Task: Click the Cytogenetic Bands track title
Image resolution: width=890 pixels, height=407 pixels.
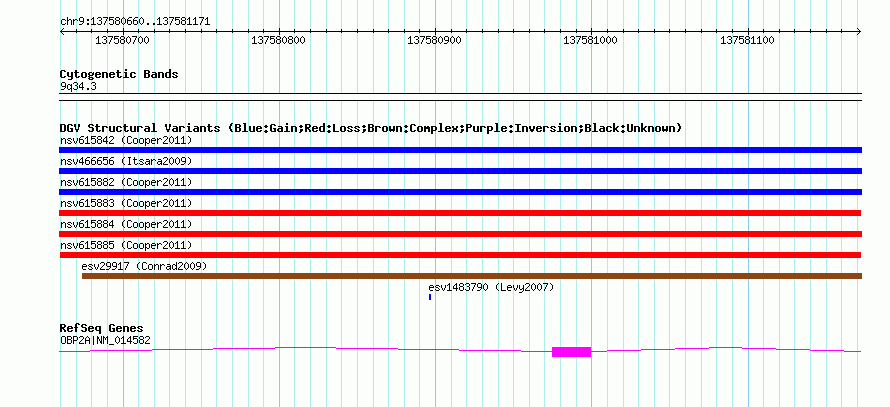Action: tap(119, 74)
